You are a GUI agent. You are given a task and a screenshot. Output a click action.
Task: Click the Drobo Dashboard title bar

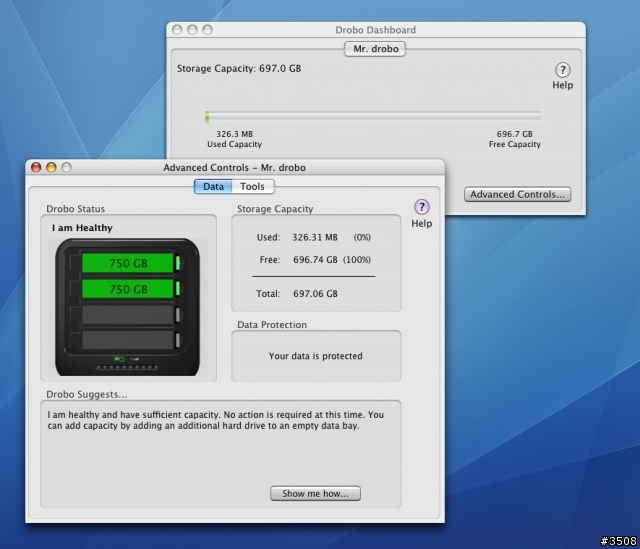point(376,30)
